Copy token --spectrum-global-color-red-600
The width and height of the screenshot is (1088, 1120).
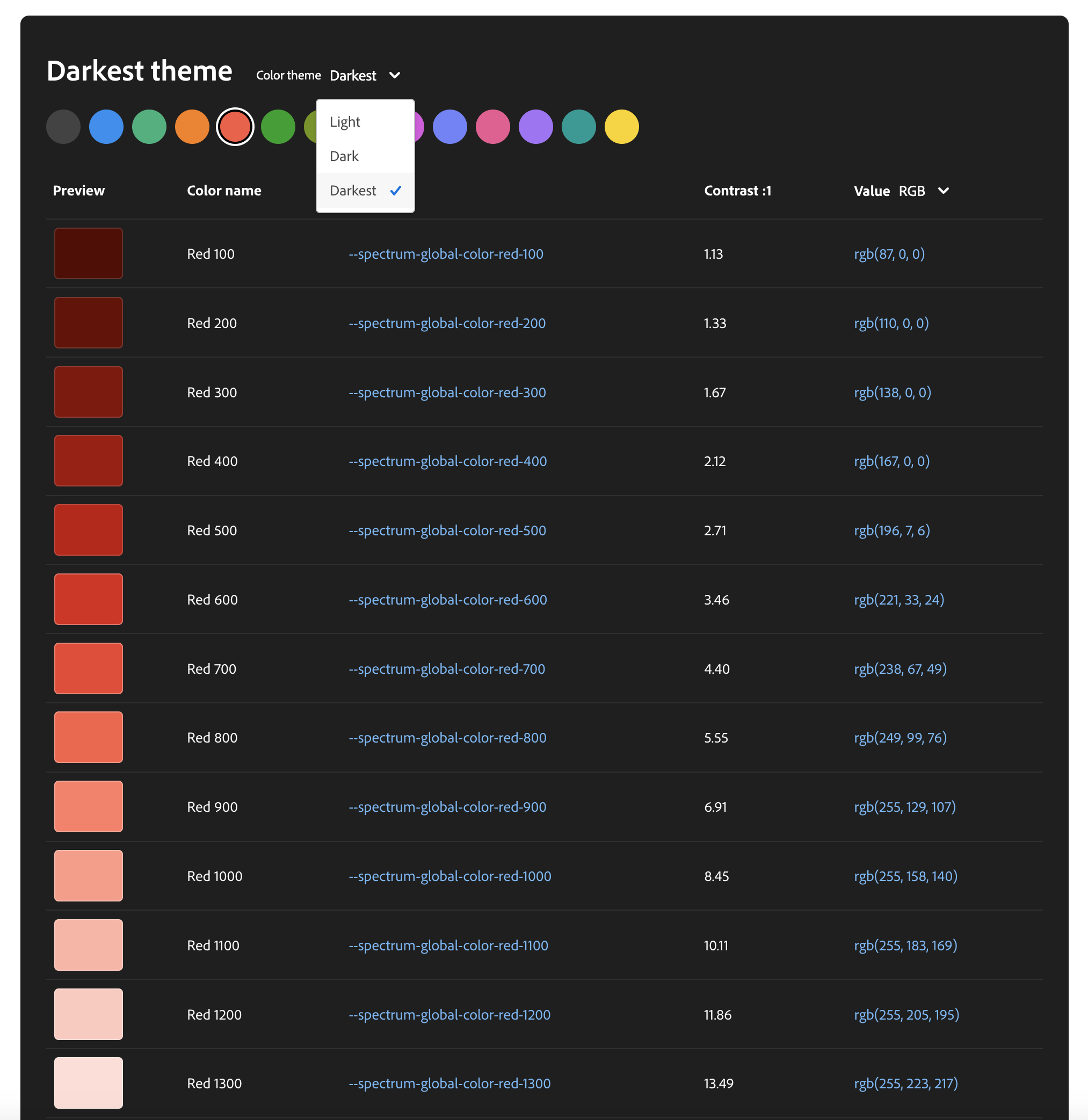(x=448, y=599)
